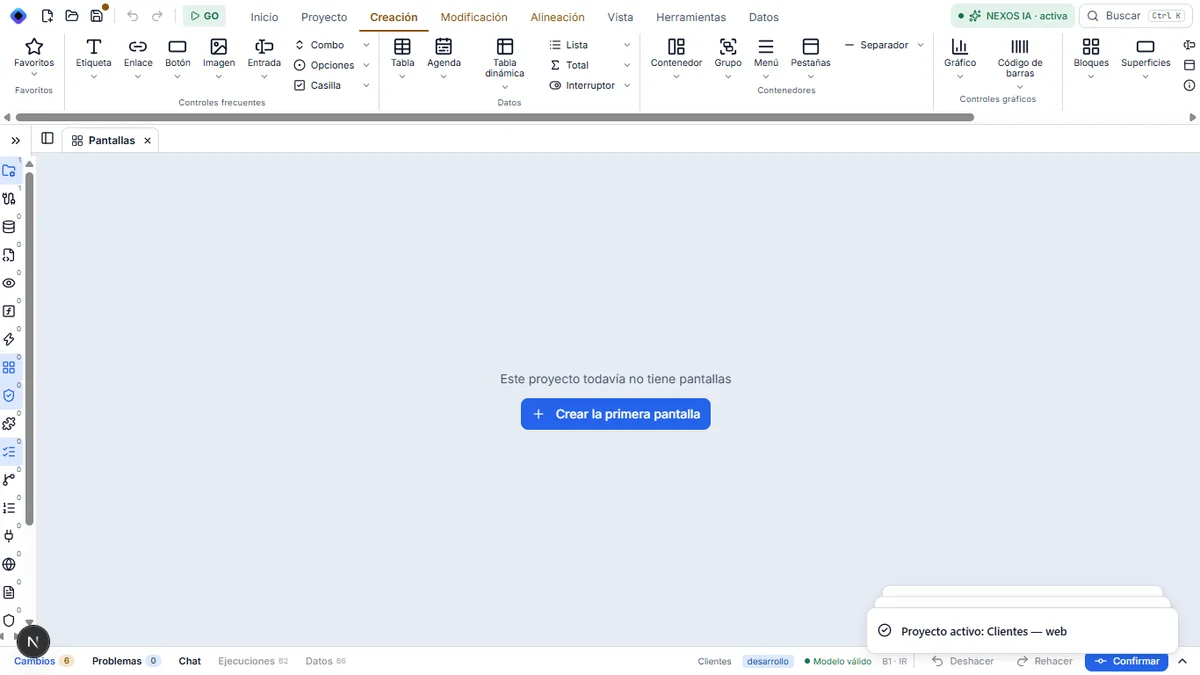The width and height of the screenshot is (1200, 675).
Task: Click the NEXOS IA activa button
Action: tap(1012, 16)
